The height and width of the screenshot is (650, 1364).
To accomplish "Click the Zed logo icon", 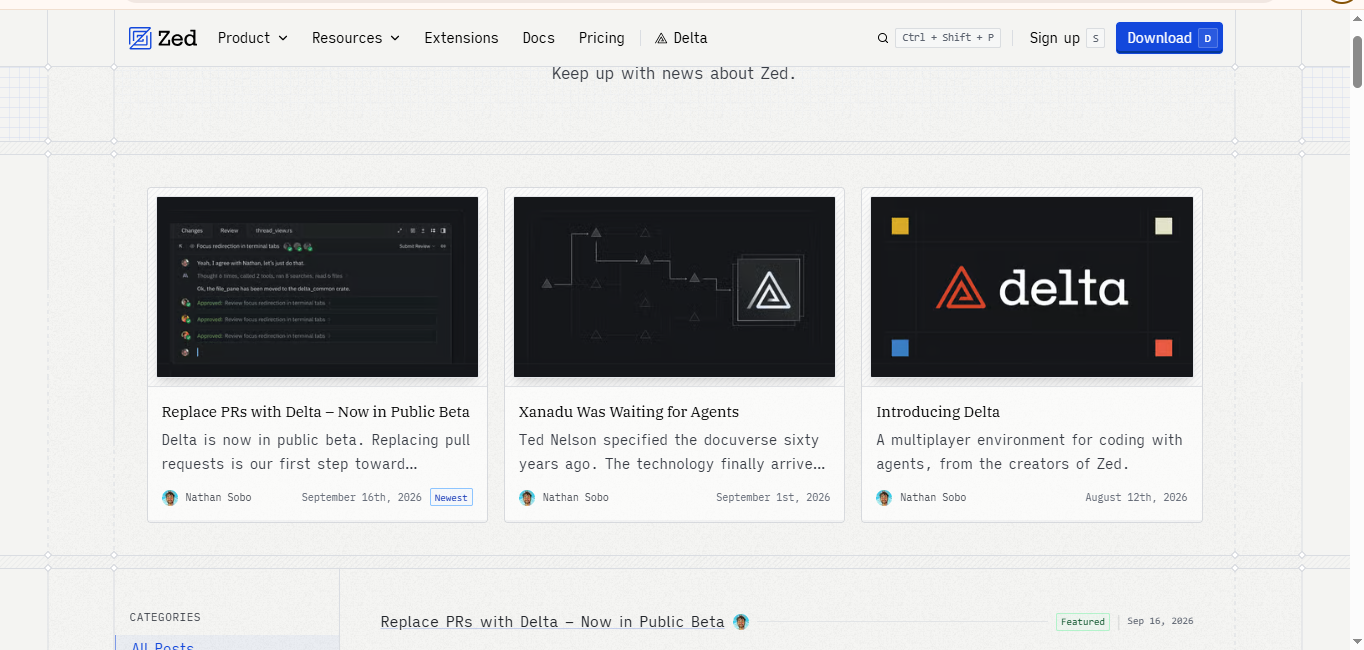I will tap(140, 38).
